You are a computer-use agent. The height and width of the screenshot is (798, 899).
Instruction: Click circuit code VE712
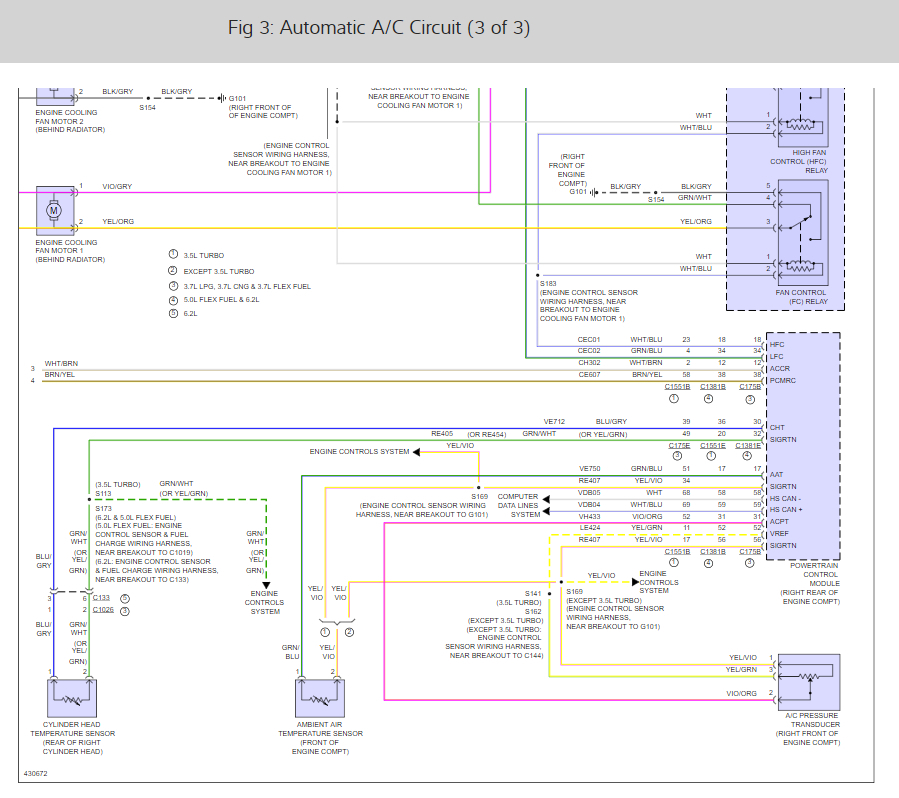[x=554, y=421]
